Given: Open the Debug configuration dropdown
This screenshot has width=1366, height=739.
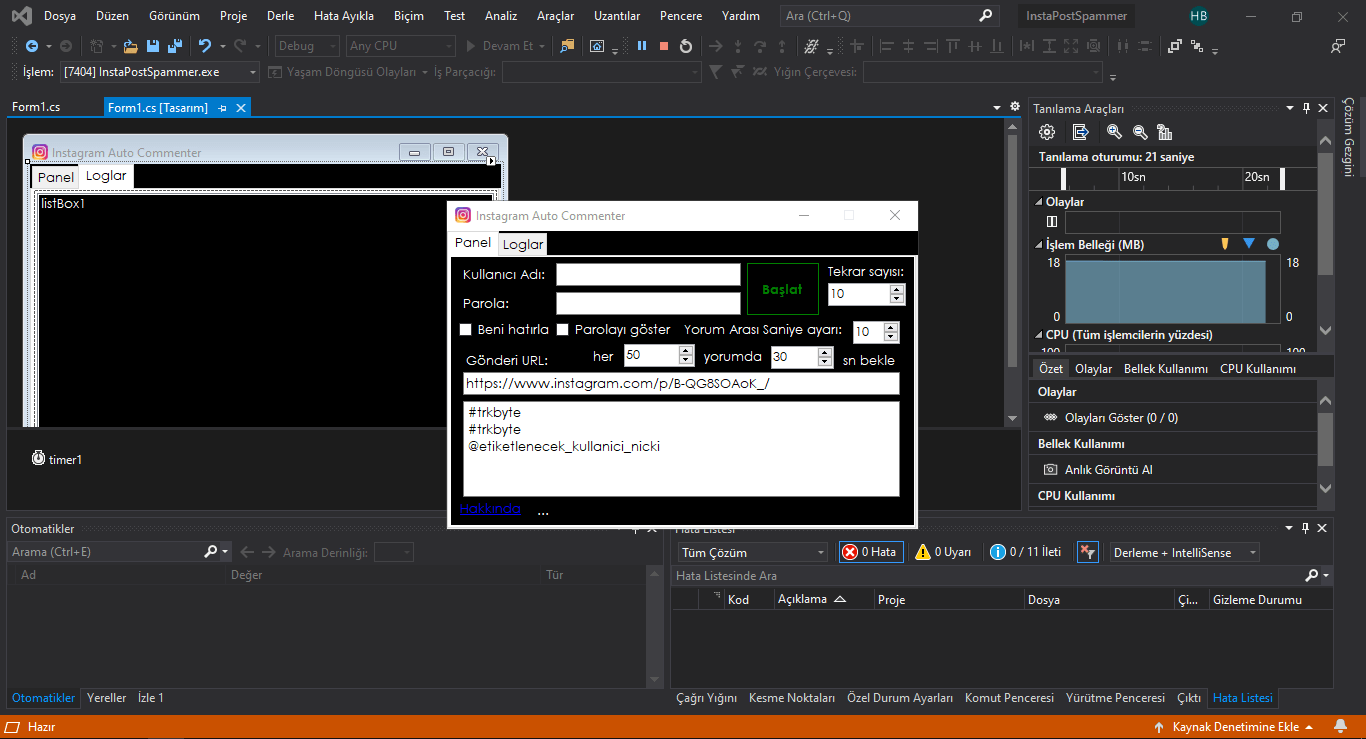Looking at the screenshot, I should tap(307, 46).
